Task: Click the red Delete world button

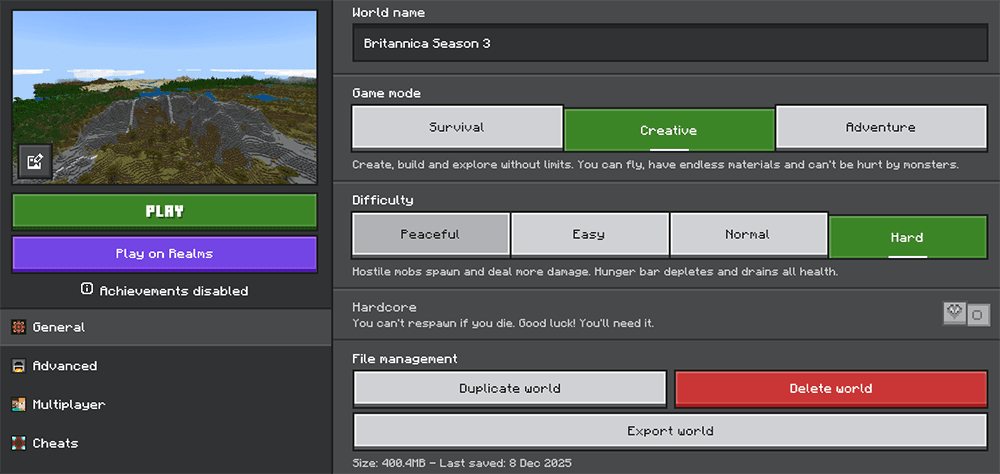Action: coord(831,389)
